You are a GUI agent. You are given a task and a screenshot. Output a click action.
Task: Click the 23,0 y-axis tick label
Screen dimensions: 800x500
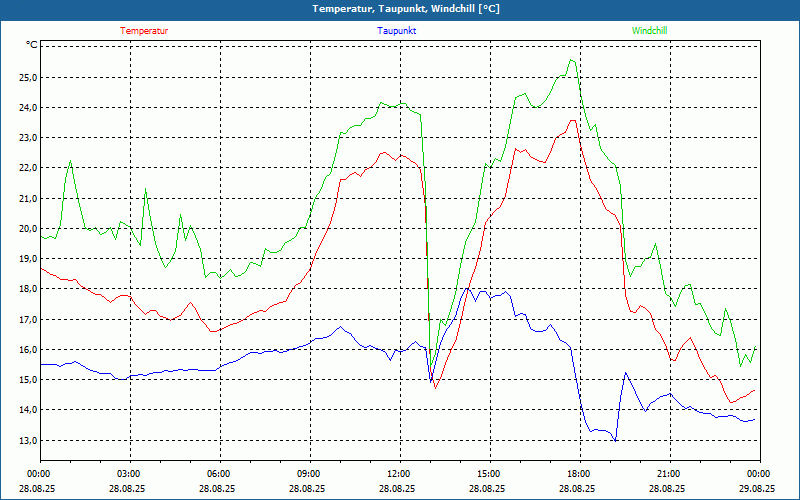tap(26, 137)
